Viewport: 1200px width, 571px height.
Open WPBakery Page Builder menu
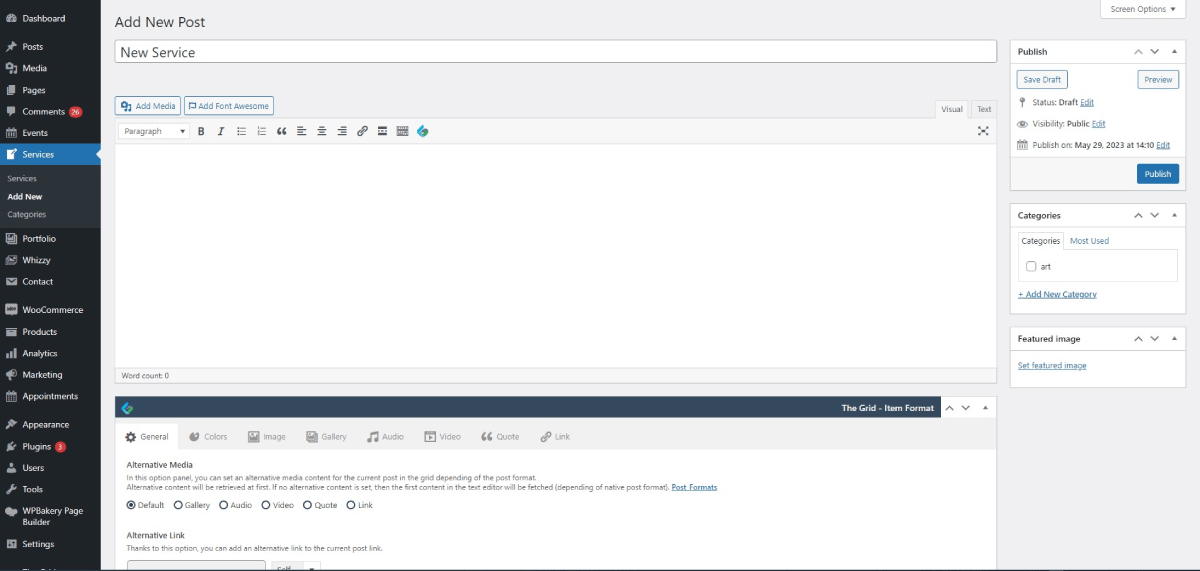(50, 516)
